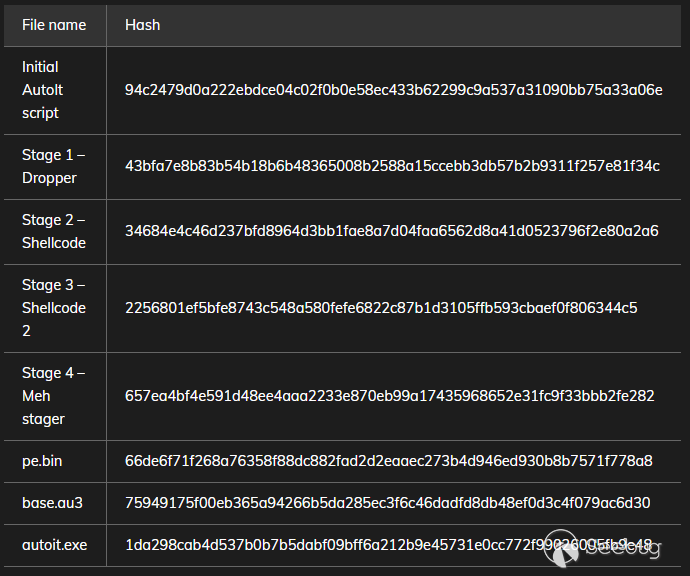This screenshot has height=576, width=690.
Task: Select the pe.bin file name cell
Action: click(x=44, y=461)
